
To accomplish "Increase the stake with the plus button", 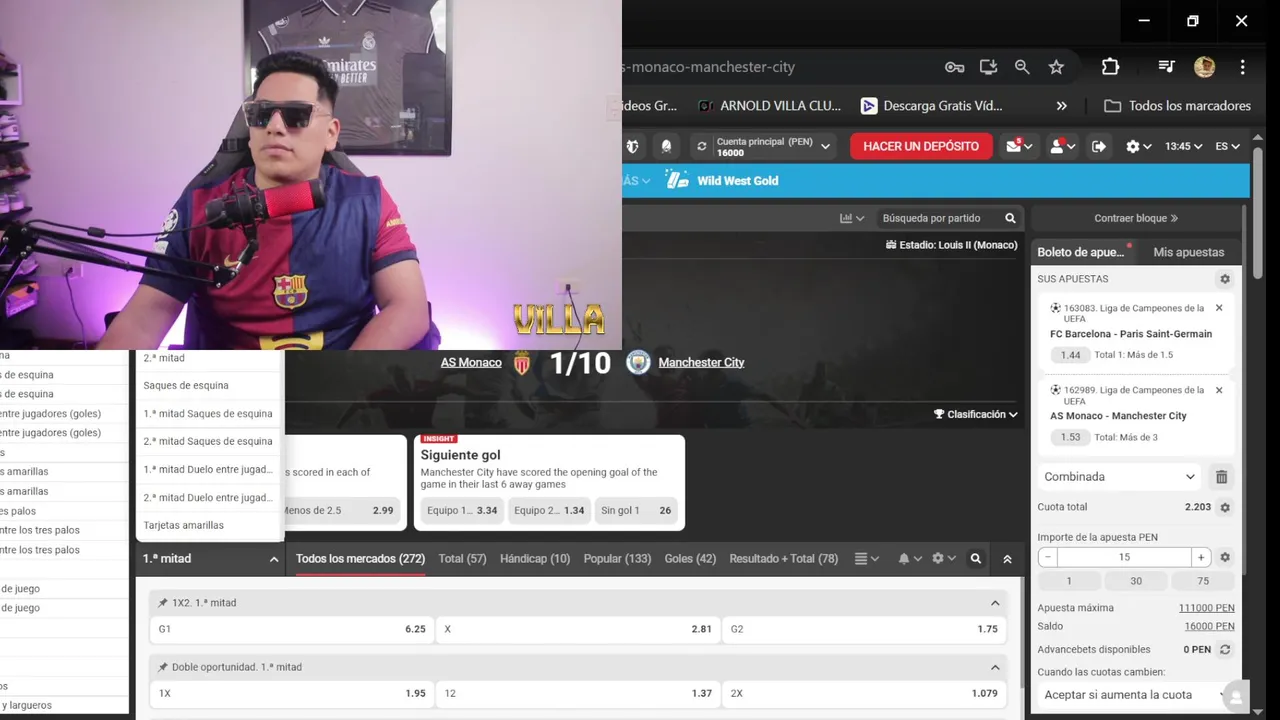I will pyautogui.click(x=1201, y=557).
